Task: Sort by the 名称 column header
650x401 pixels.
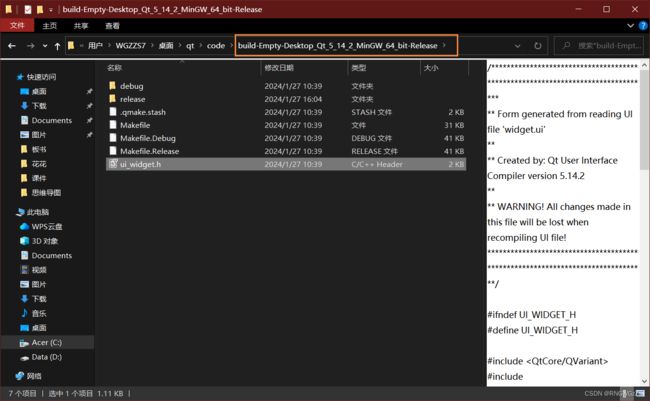Action: pyautogui.click(x=114, y=68)
